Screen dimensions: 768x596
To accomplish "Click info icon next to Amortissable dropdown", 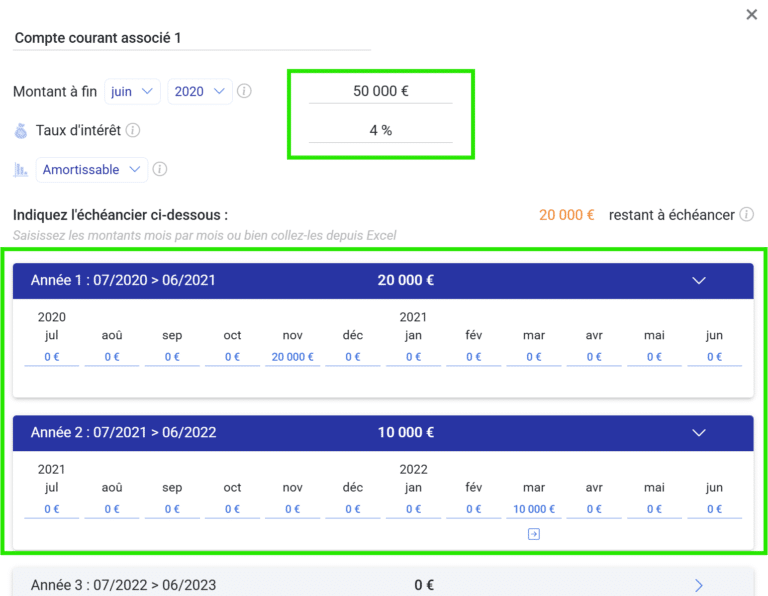I will 160,169.
